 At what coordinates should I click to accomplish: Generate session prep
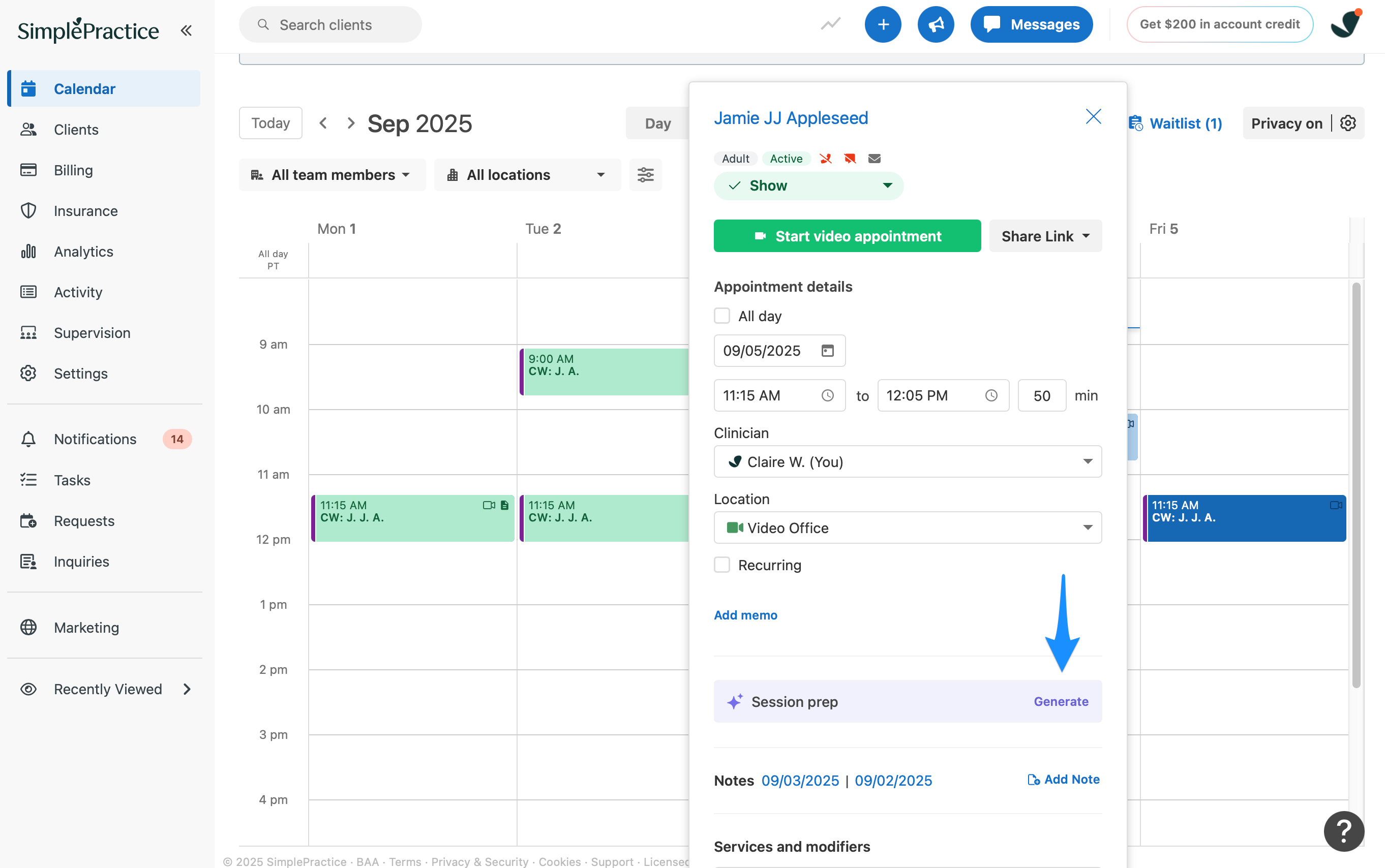click(1061, 701)
